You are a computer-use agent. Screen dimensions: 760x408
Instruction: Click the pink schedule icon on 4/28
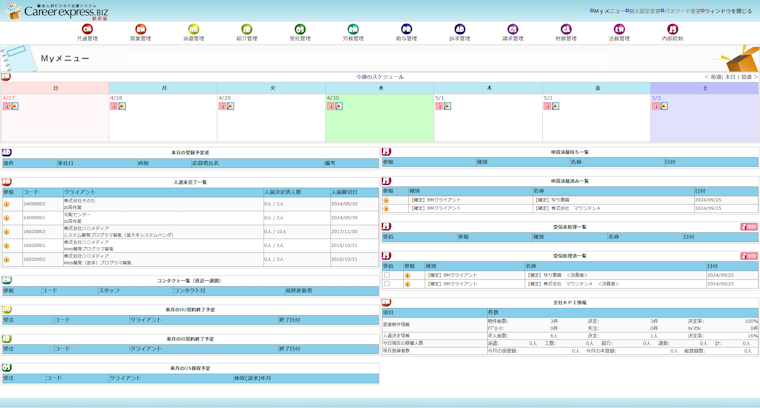pos(114,106)
